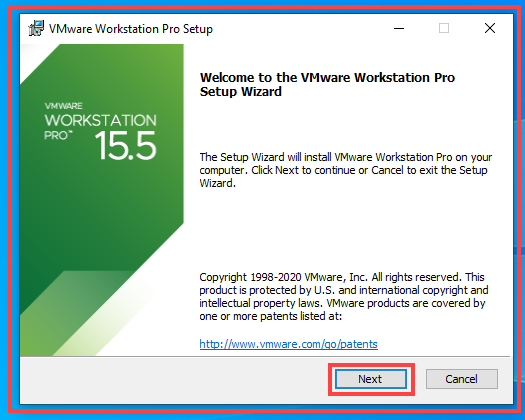
Task: Open the vmware.com/go/patents link
Action: (x=288, y=344)
